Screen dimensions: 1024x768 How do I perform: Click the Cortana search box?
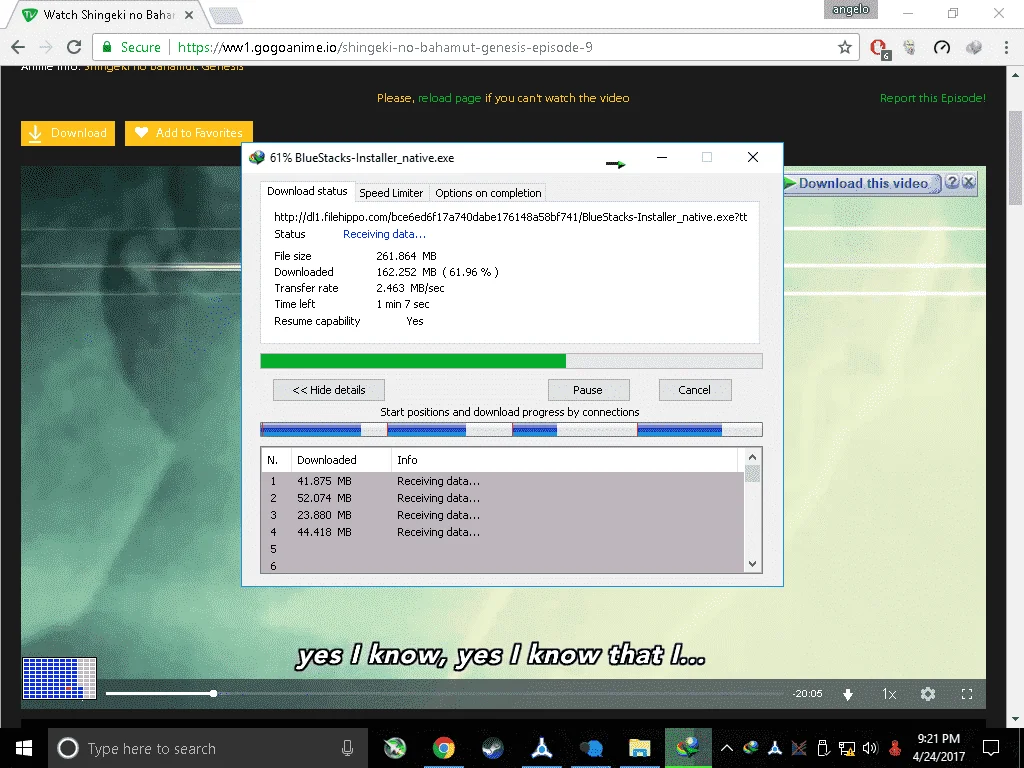pyautogui.click(x=208, y=748)
